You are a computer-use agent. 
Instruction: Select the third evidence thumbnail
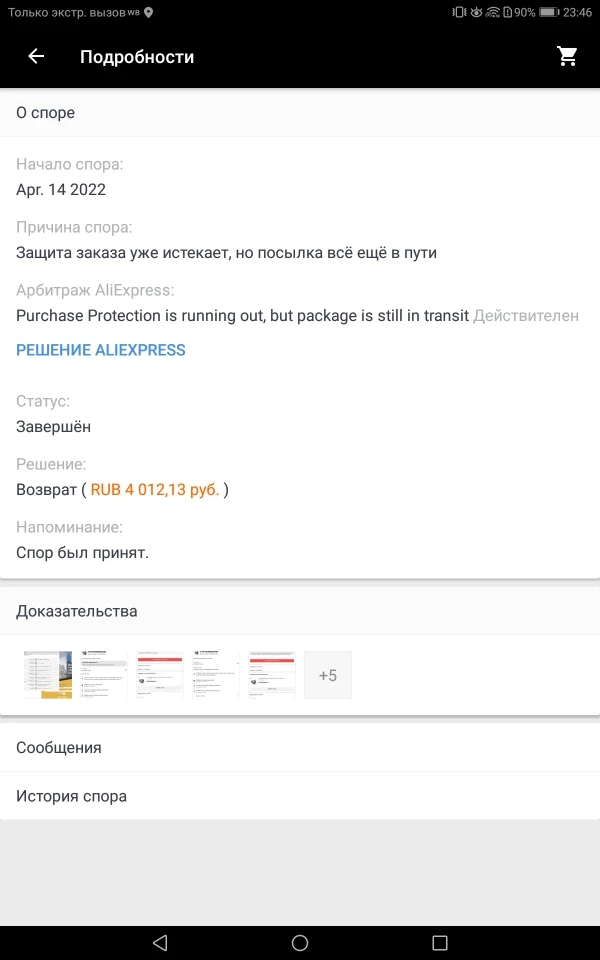click(160, 675)
